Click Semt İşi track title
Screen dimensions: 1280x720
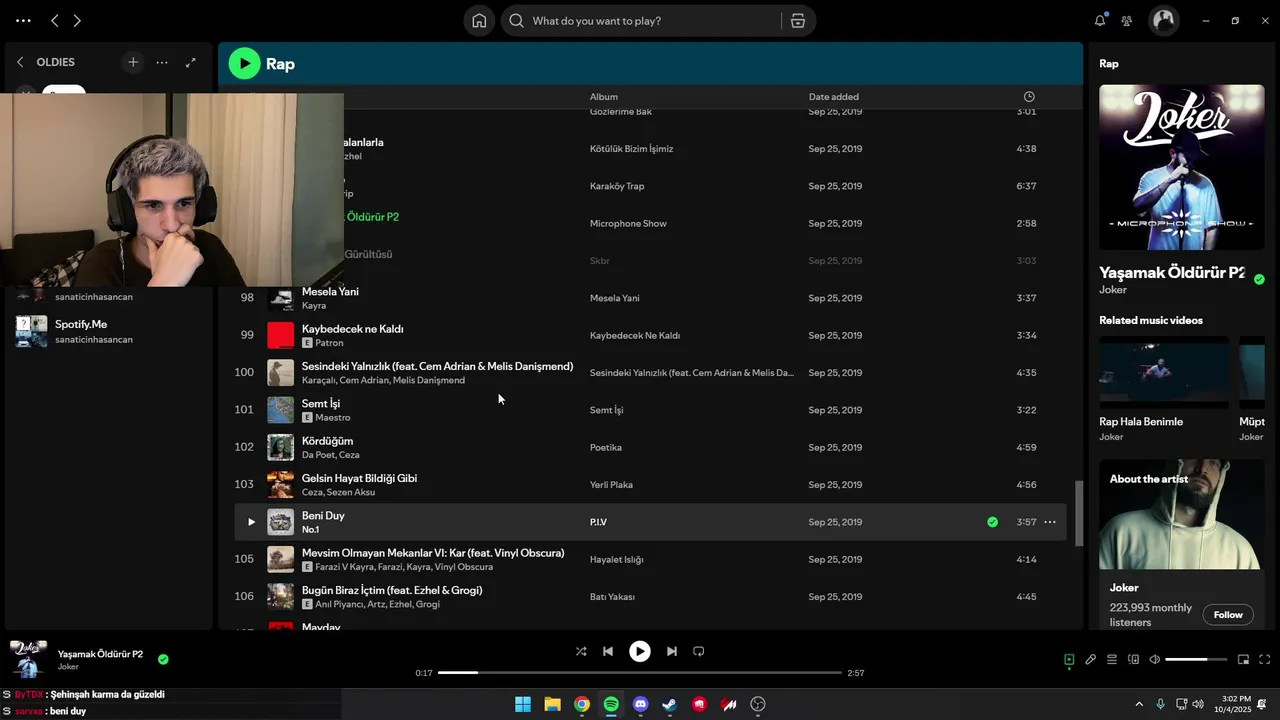321,403
